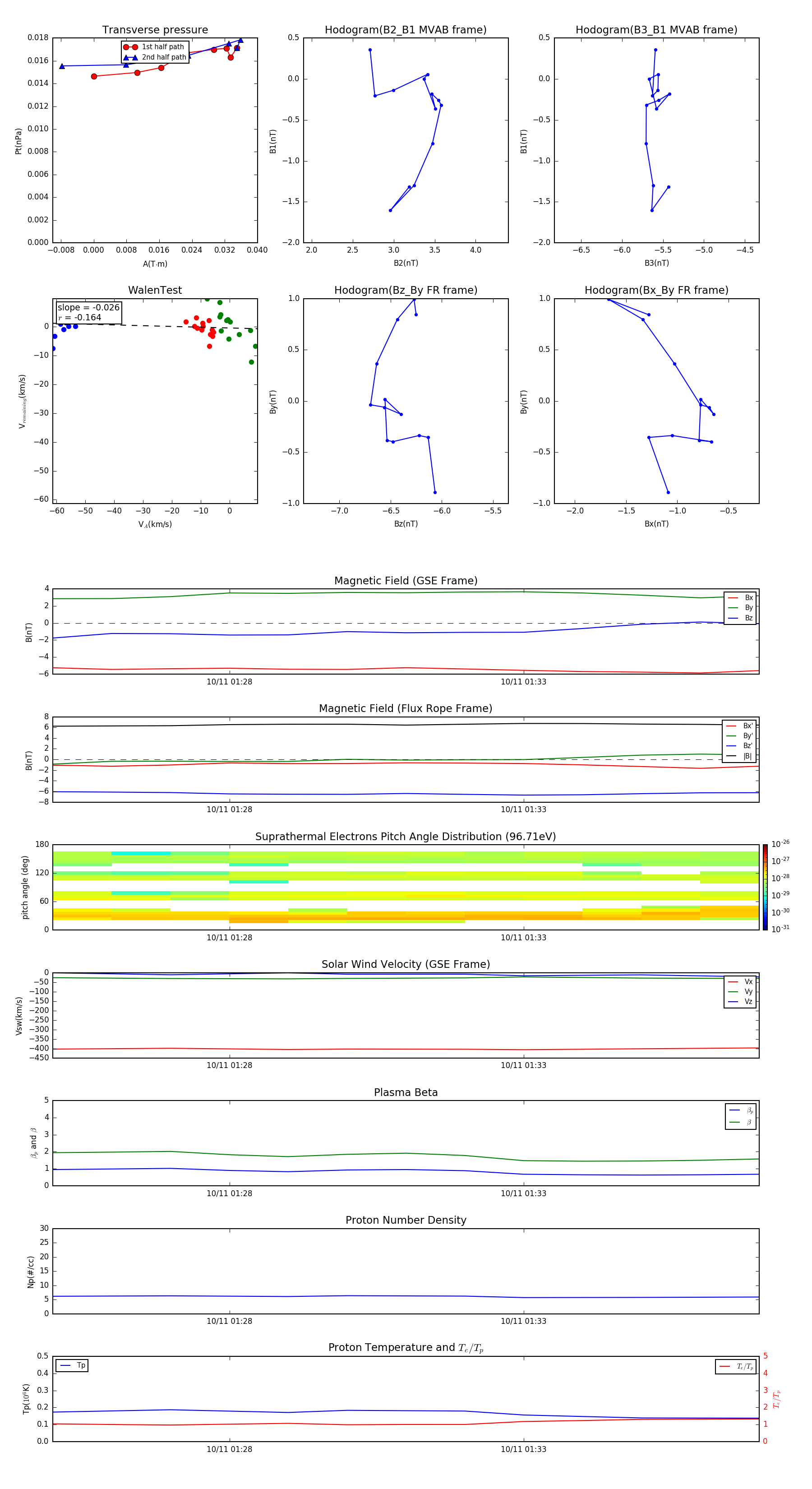Click the 'slope = -0.026' annotation
Screen dimensions: 812x1489
pyautogui.click(x=88, y=308)
